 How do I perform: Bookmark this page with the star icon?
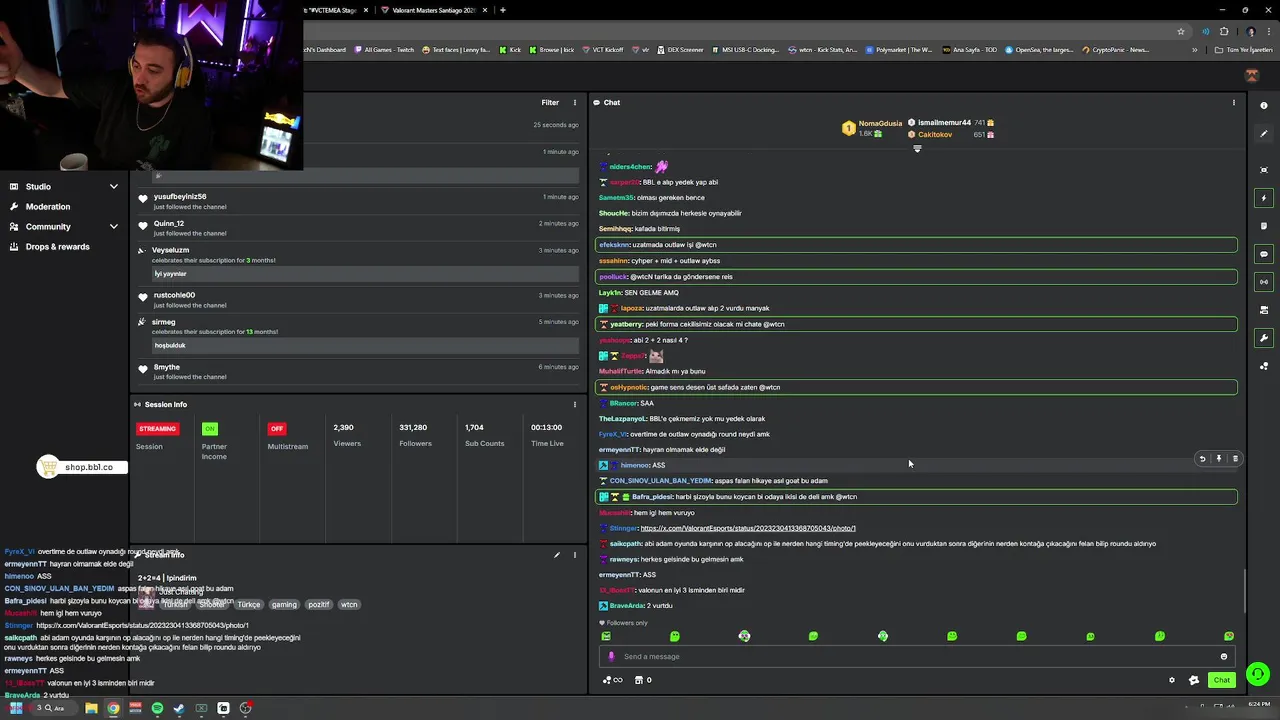coord(1181,31)
